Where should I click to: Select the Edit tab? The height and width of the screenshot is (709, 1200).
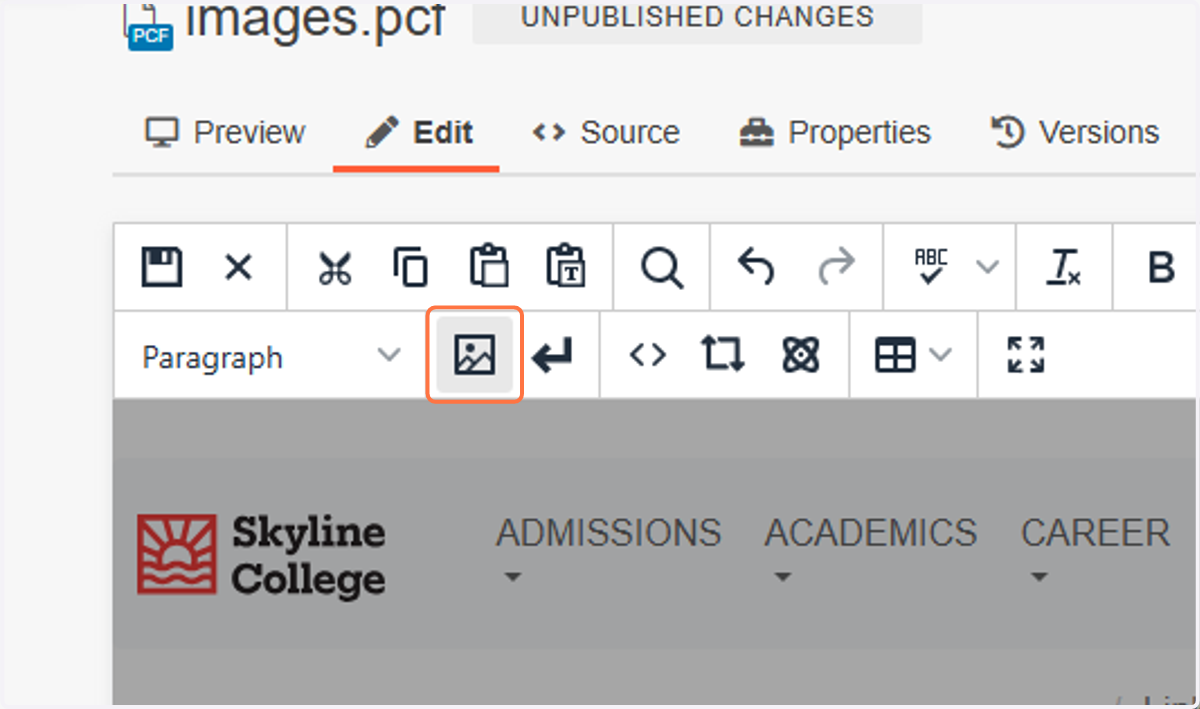(x=419, y=133)
